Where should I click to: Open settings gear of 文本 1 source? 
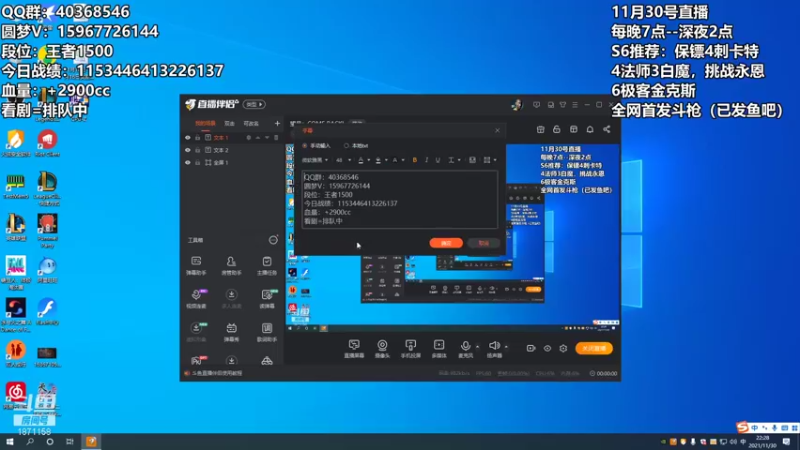coord(248,138)
